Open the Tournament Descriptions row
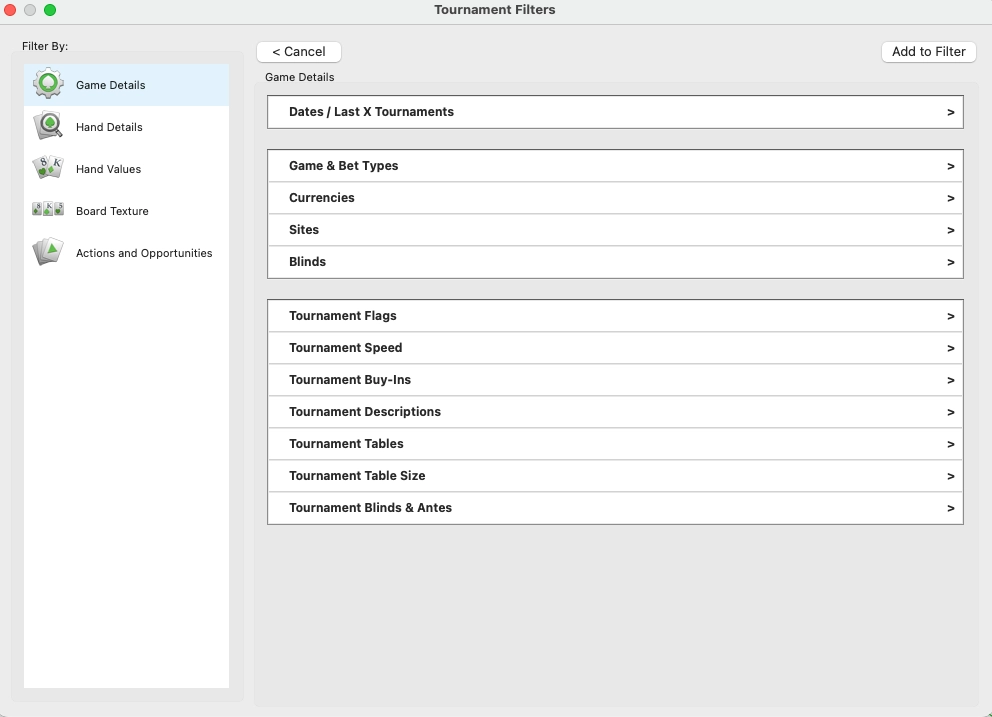This screenshot has width=992, height=717. pyautogui.click(x=615, y=412)
